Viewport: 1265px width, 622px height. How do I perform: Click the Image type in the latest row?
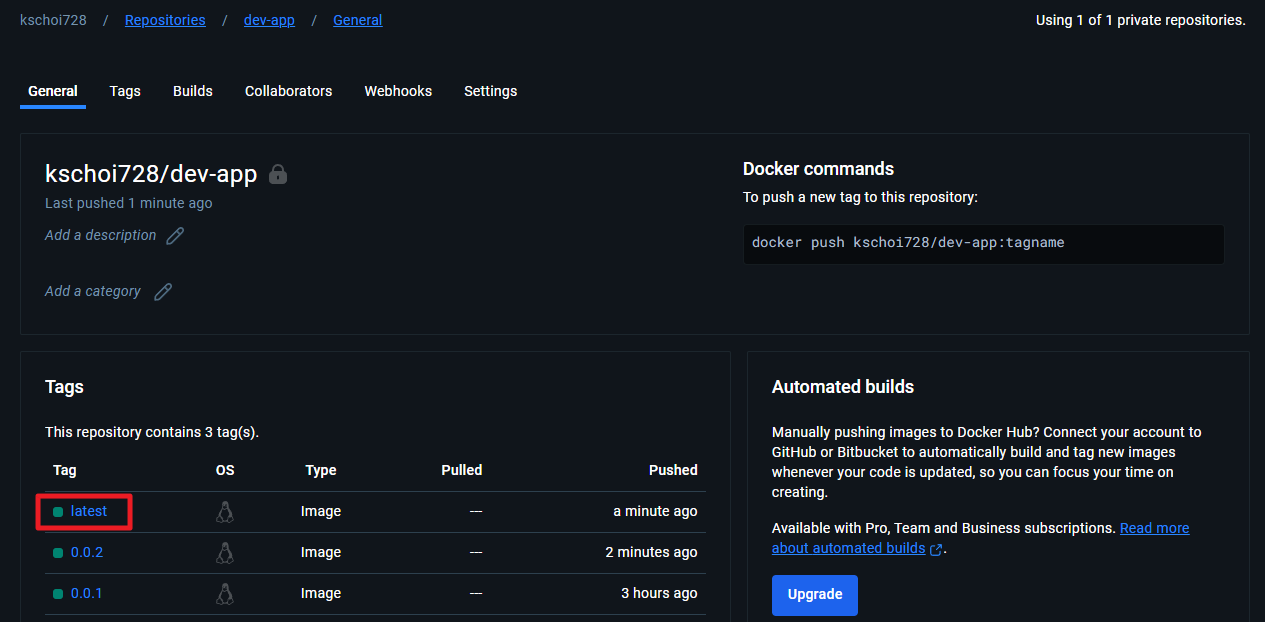[x=321, y=511]
